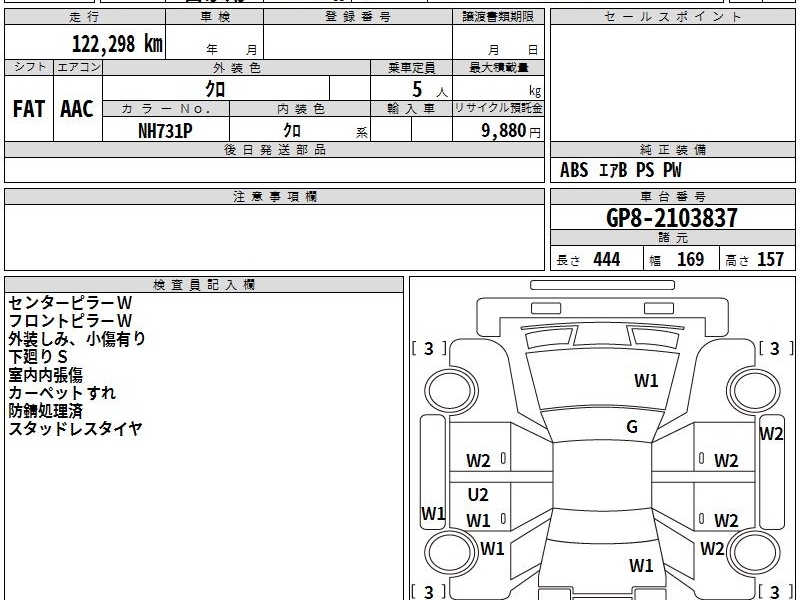
Task: Click the 乗車定員 header
Action: coord(411,67)
